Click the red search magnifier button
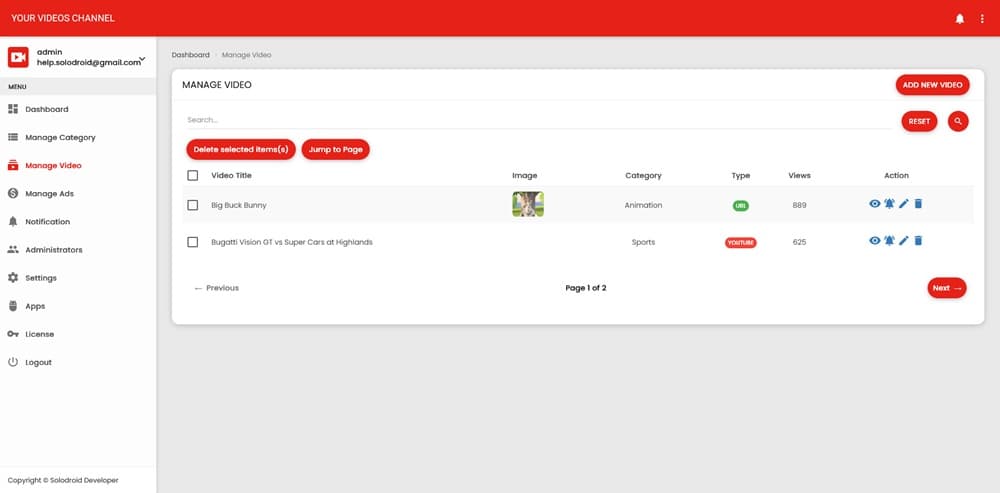Image resolution: width=1000 pixels, height=493 pixels. tap(958, 121)
